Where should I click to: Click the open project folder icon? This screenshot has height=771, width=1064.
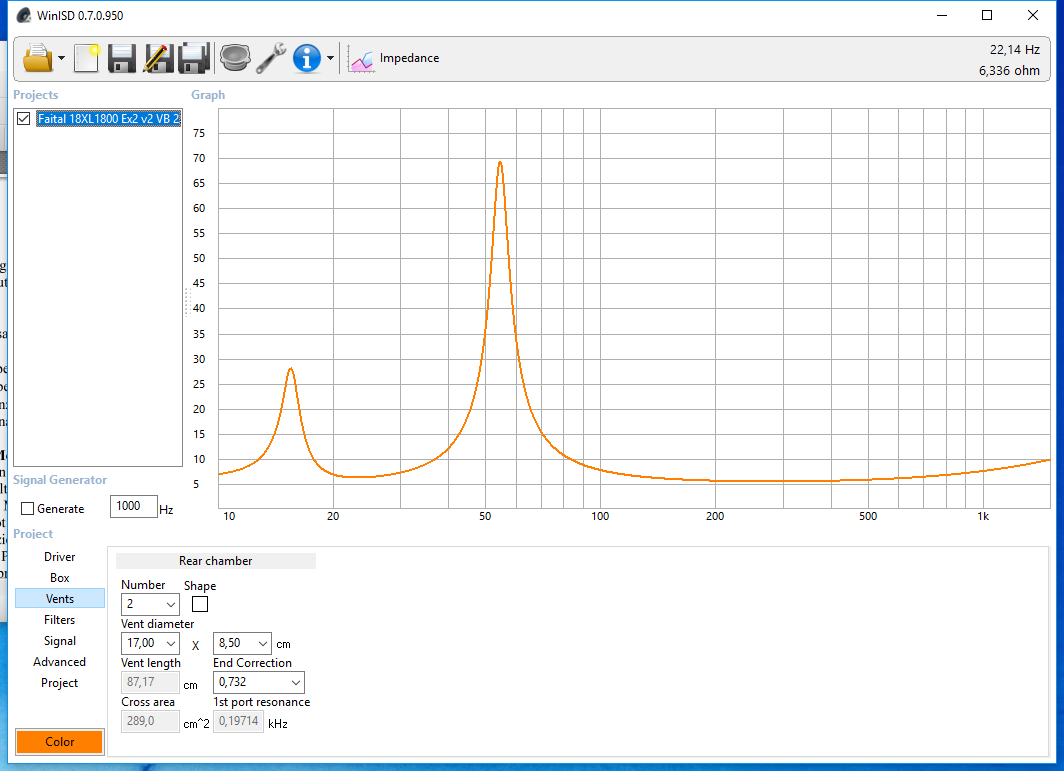[37, 58]
